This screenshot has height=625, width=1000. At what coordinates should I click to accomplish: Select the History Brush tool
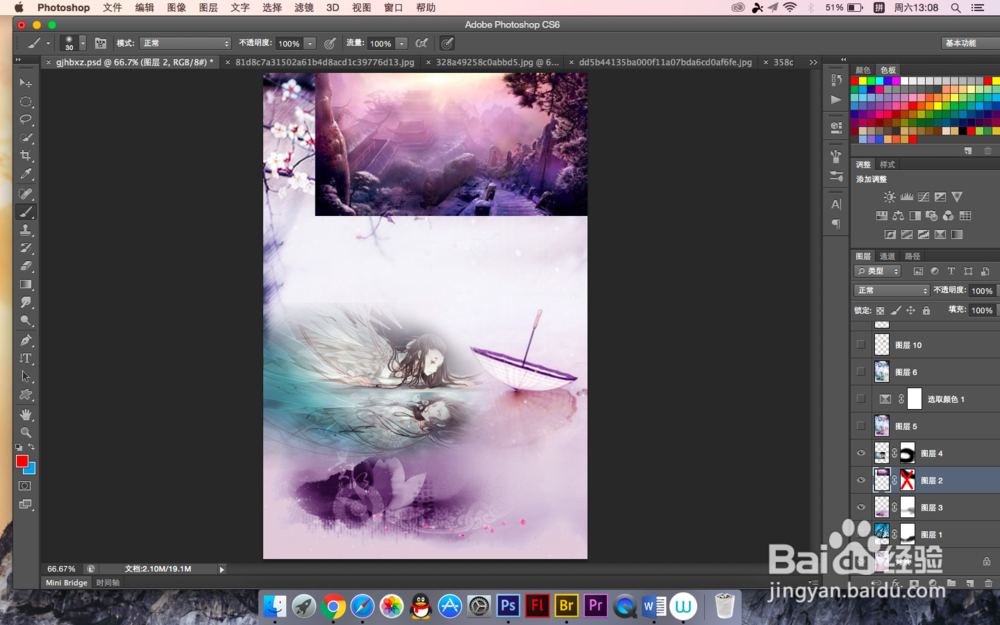click(26, 248)
